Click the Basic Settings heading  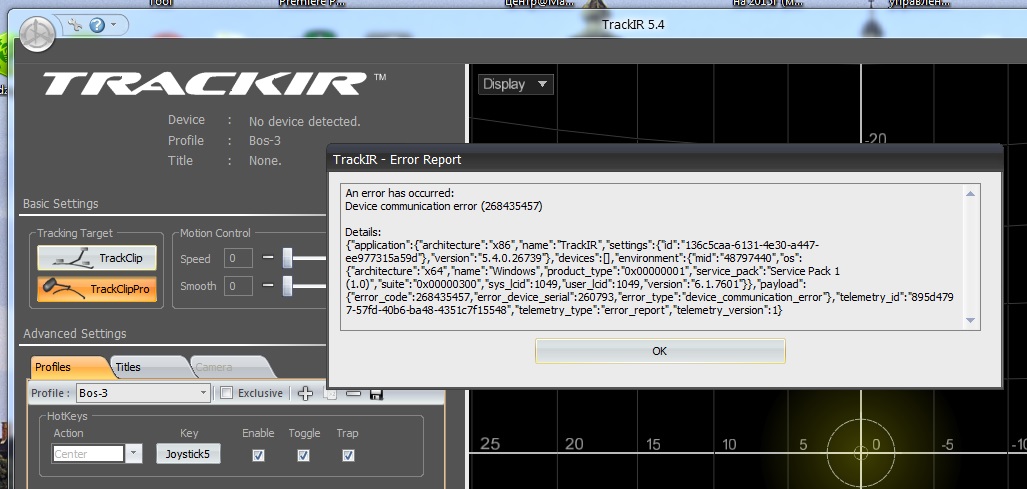click(x=60, y=204)
